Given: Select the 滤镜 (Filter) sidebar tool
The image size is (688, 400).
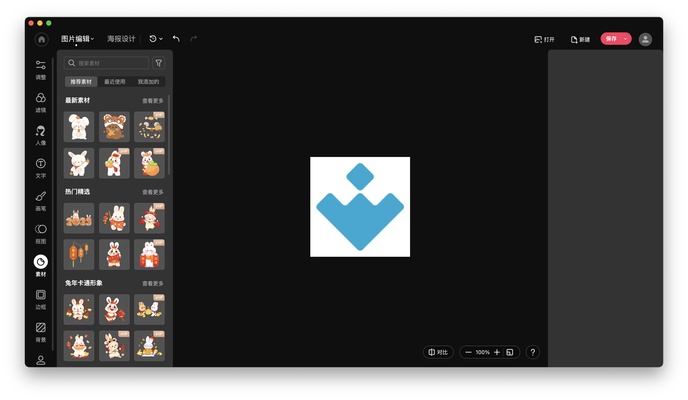Looking at the screenshot, I should [41, 102].
